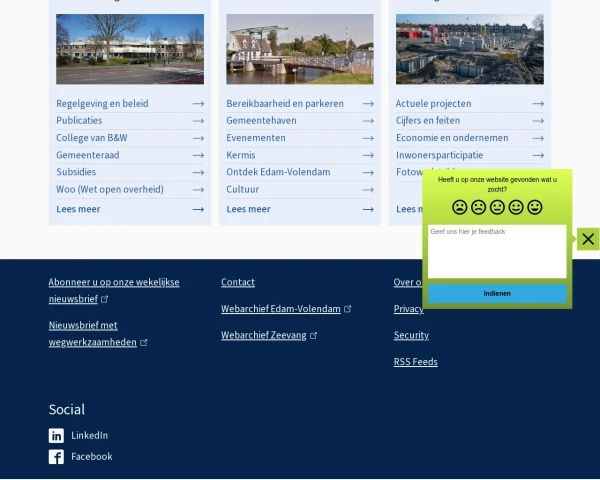The image size is (600, 480).
Task: Click arrow beside Actuele projecten
Action: [538, 104]
